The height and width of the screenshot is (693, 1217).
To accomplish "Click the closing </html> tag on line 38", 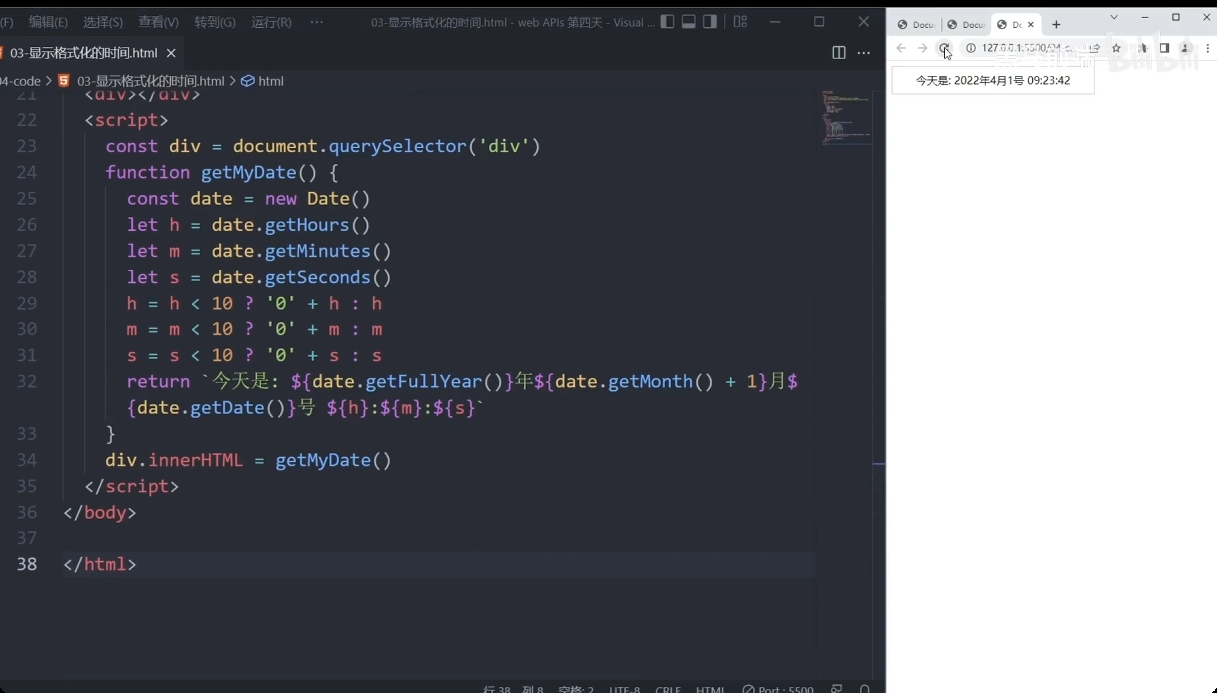I will (99, 564).
